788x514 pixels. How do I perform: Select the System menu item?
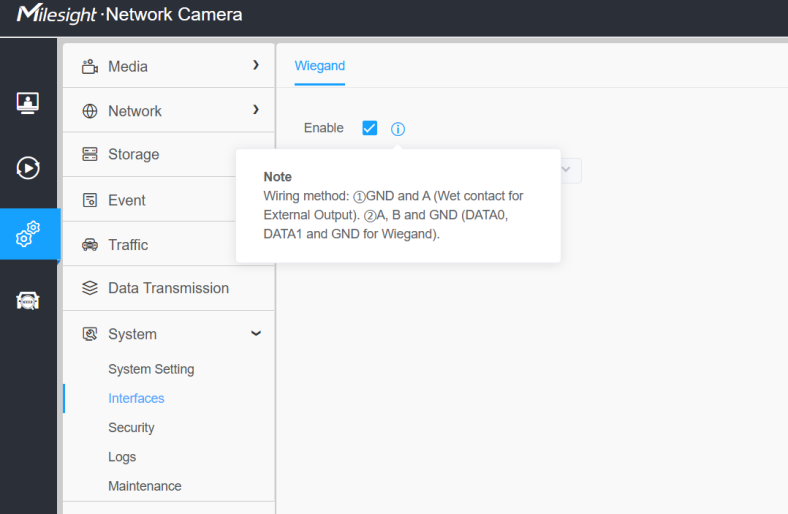tap(168, 334)
